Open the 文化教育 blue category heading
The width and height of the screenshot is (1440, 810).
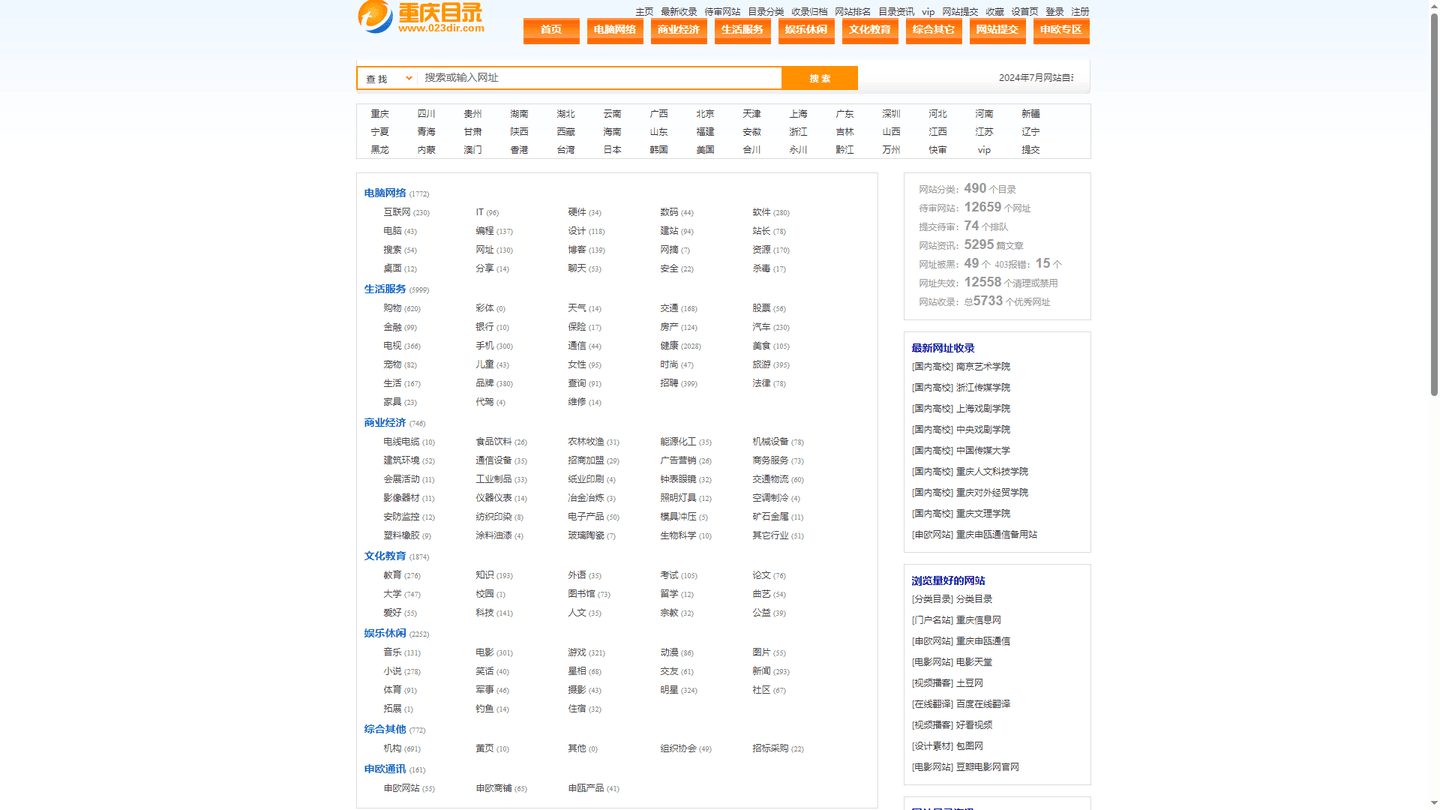click(x=385, y=556)
